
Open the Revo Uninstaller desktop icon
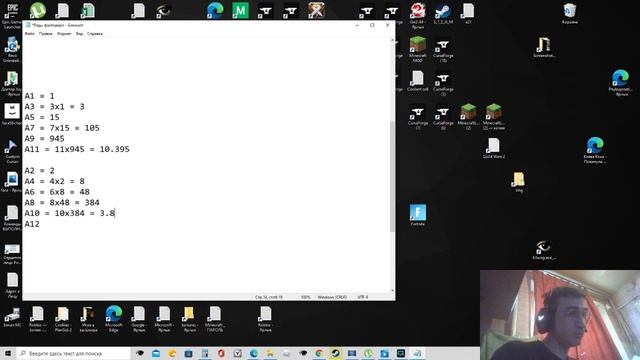[12, 49]
